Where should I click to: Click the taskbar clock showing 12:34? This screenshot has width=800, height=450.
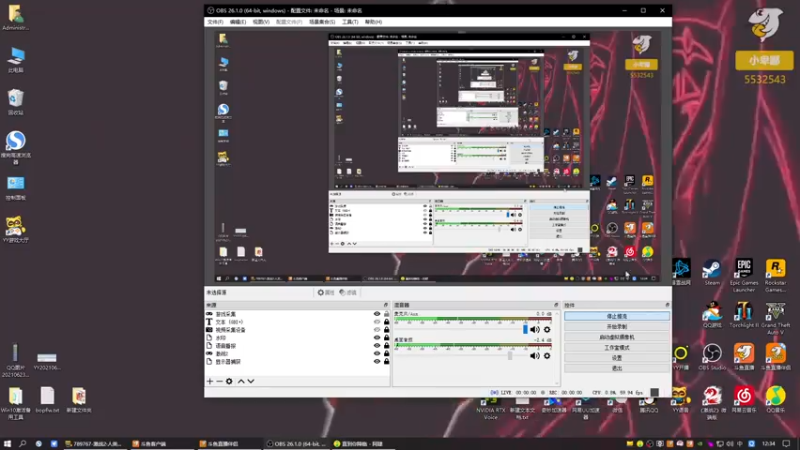pos(768,444)
